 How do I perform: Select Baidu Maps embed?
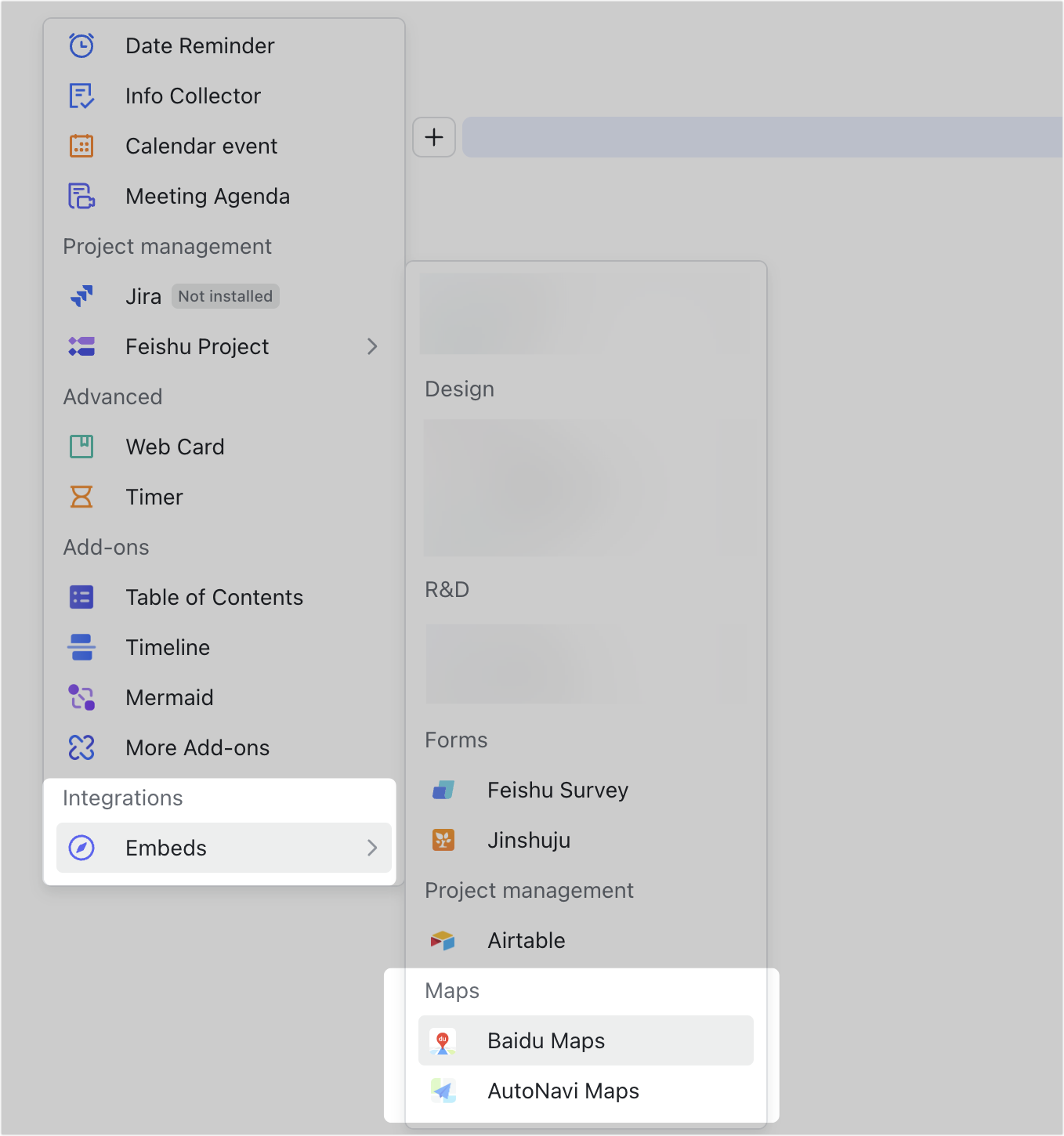(586, 1040)
